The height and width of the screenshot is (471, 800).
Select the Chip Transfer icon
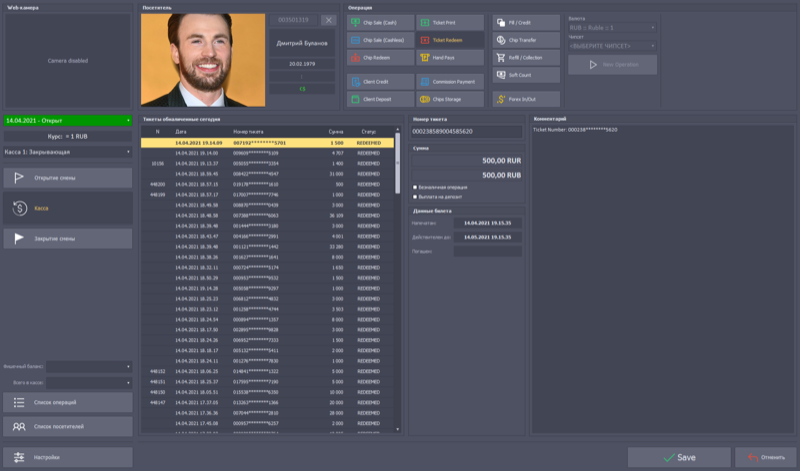pyautogui.click(x=502, y=40)
